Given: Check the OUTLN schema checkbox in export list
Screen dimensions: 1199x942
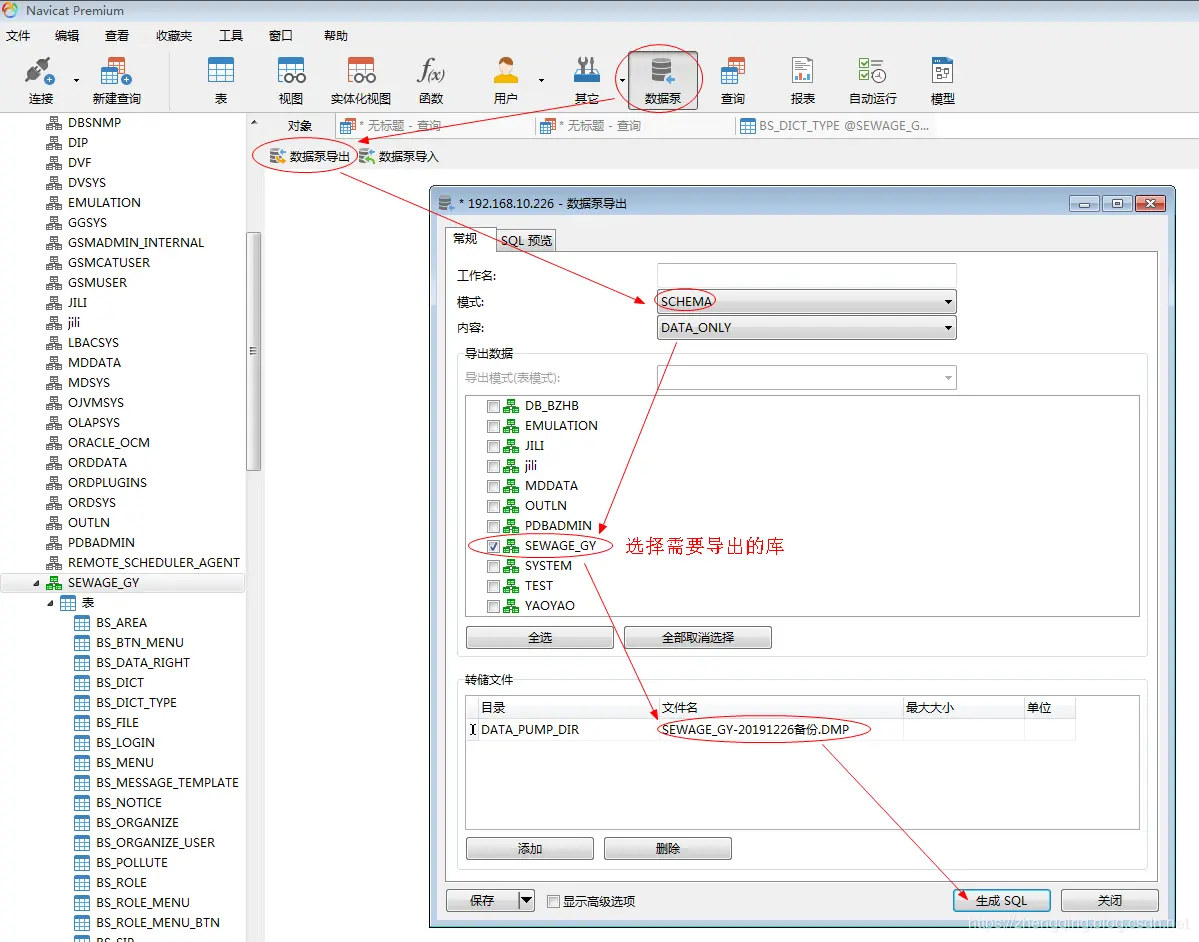Looking at the screenshot, I should [x=493, y=506].
